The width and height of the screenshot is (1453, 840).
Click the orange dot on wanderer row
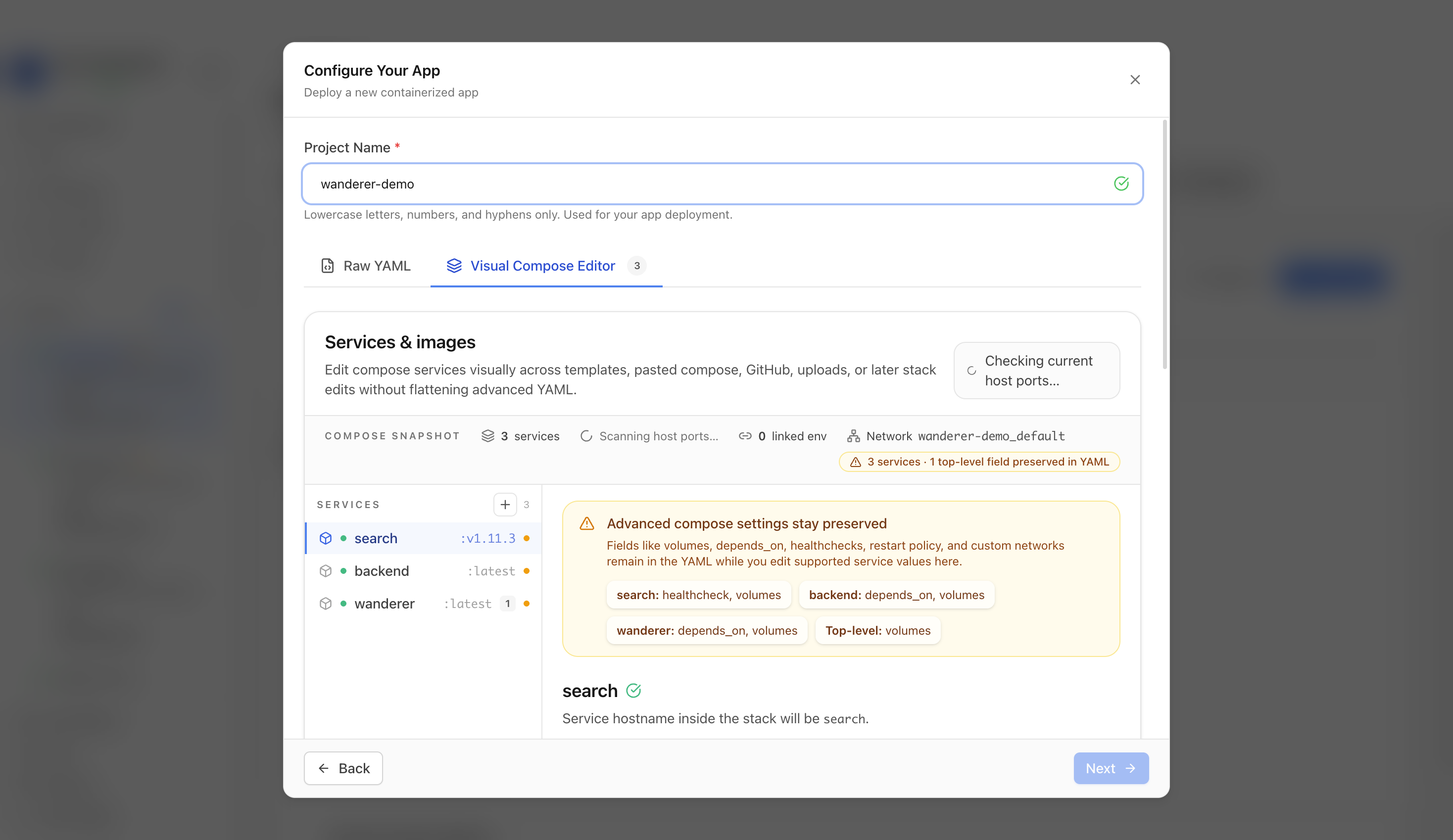(x=527, y=604)
